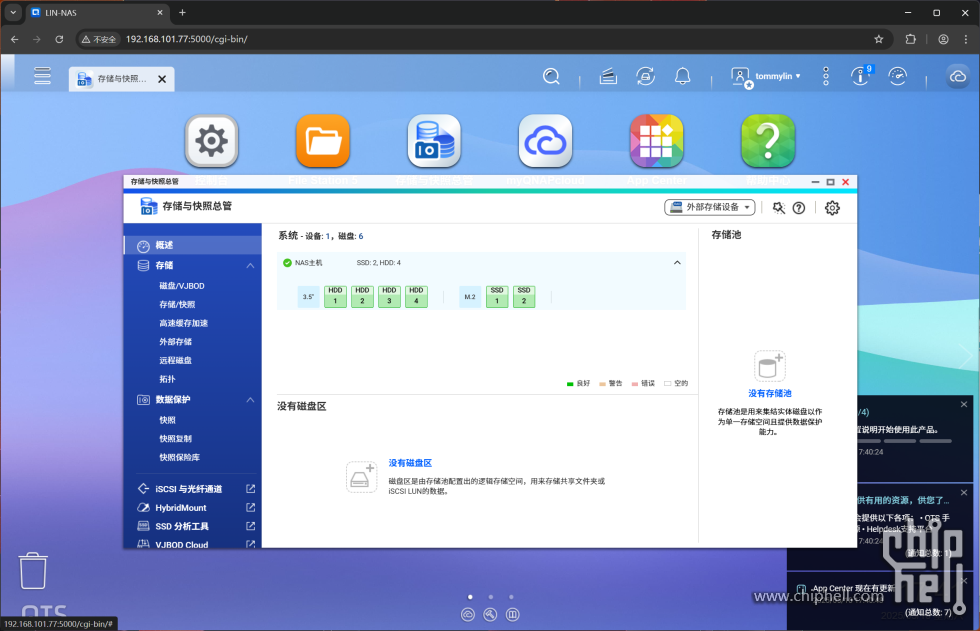Open 快照保险库 in the sidebar
Viewport: 980px width, 631px height.
(x=180, y=457)
